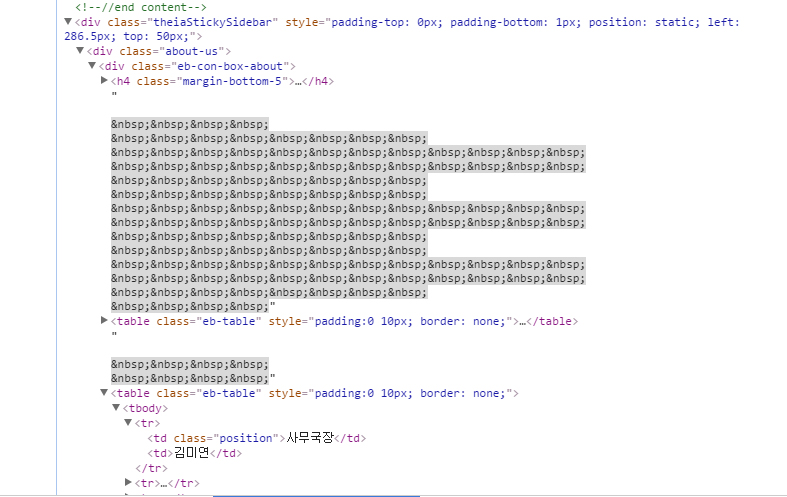Select the end content comment line
The width and height of the screenshot is (787, 497).
tap(141, 8)
